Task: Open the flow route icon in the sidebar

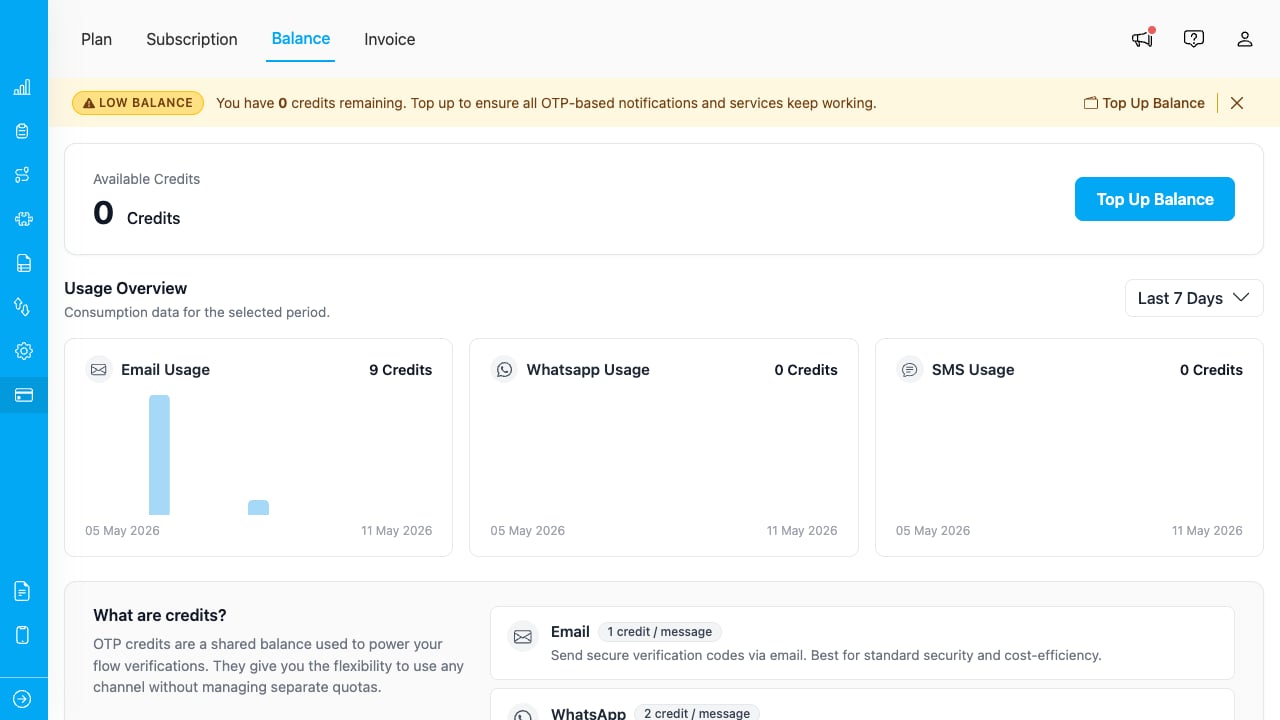Action: (x=22, y=175)
